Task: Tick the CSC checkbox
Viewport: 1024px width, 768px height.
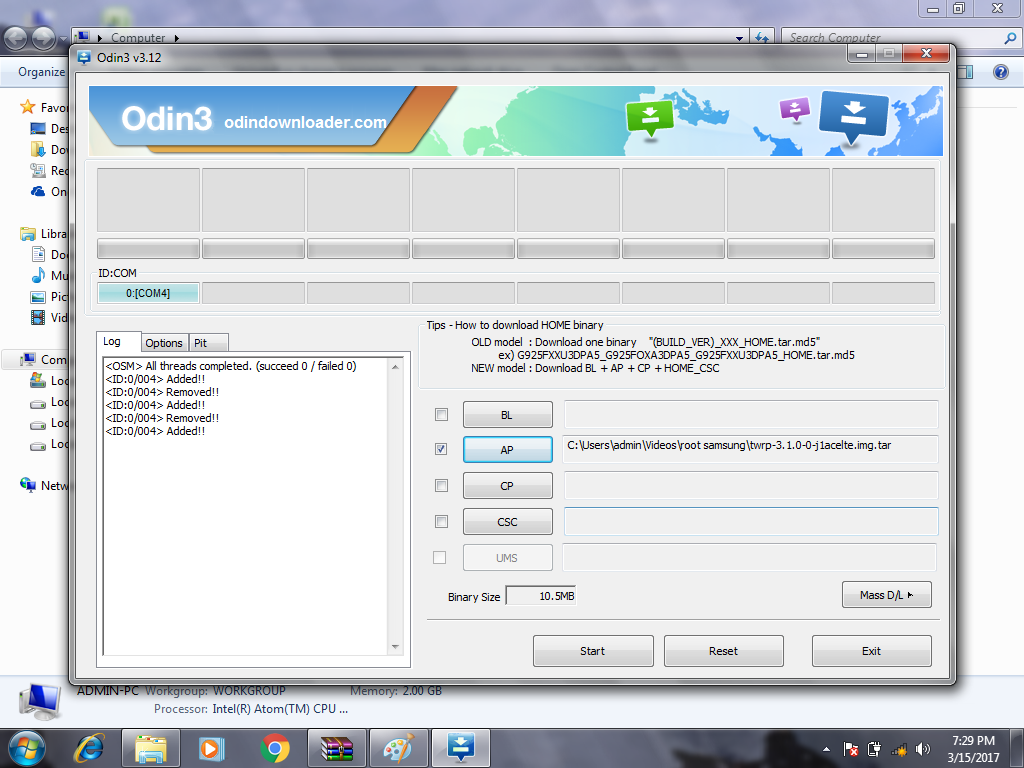Action: tap(441, 521)
